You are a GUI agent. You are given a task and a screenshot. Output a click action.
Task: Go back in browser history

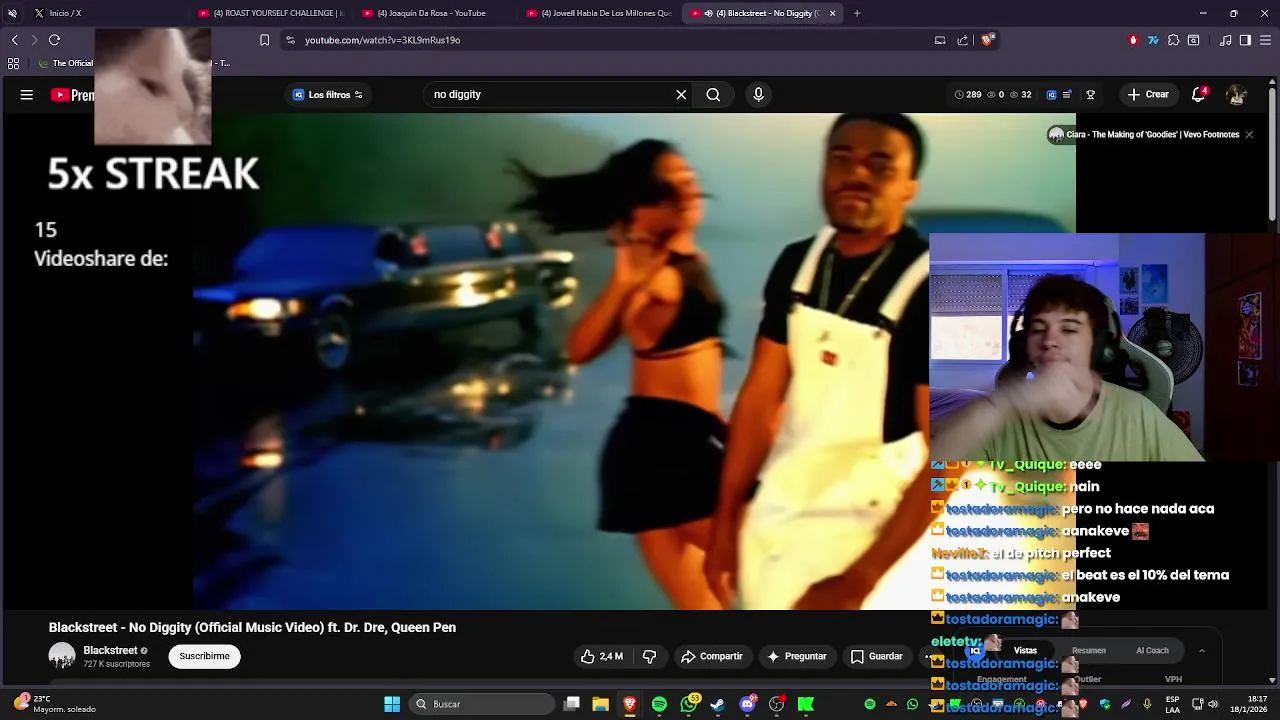[x=14, y=40]
